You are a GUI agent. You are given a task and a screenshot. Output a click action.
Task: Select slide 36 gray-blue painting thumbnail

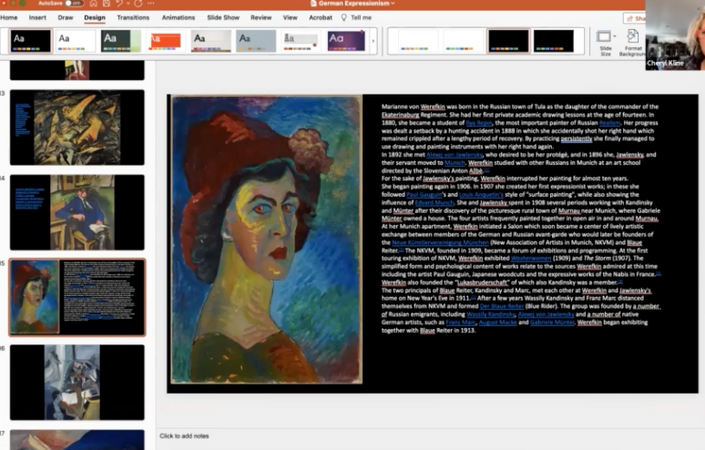tap(77, 382)
